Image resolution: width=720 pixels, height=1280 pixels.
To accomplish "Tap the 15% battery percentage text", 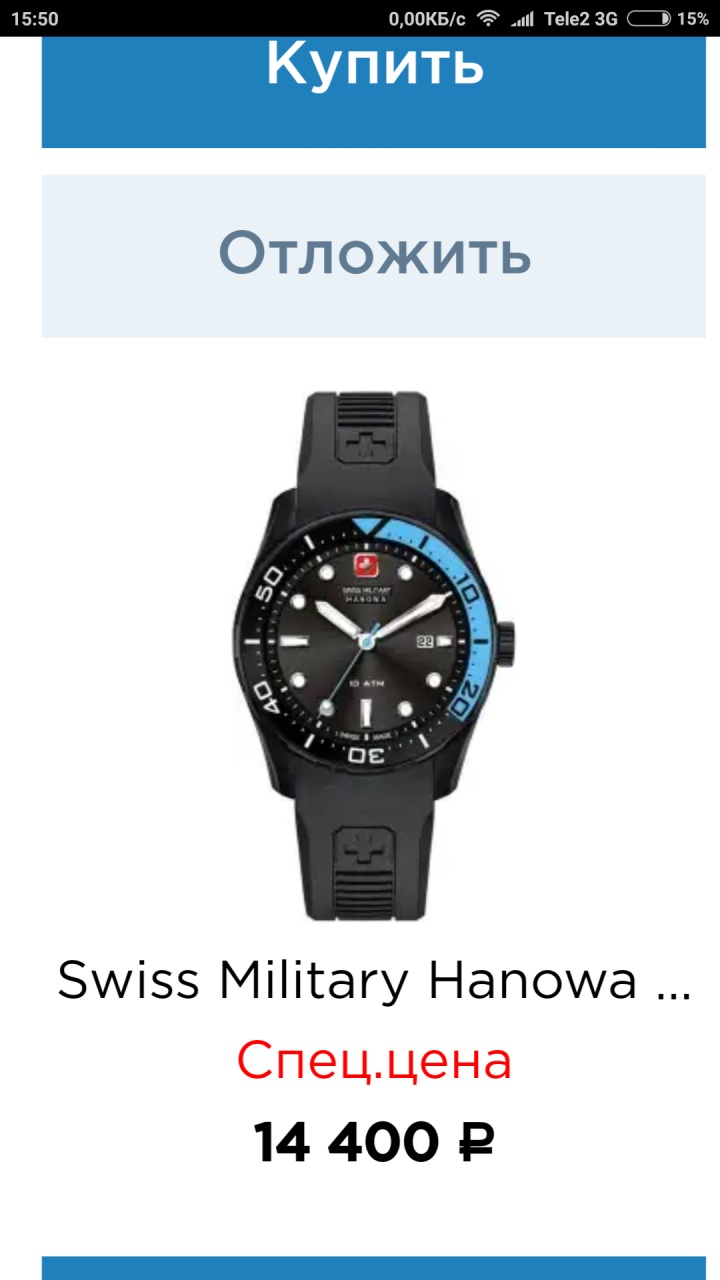I will 693,19.
